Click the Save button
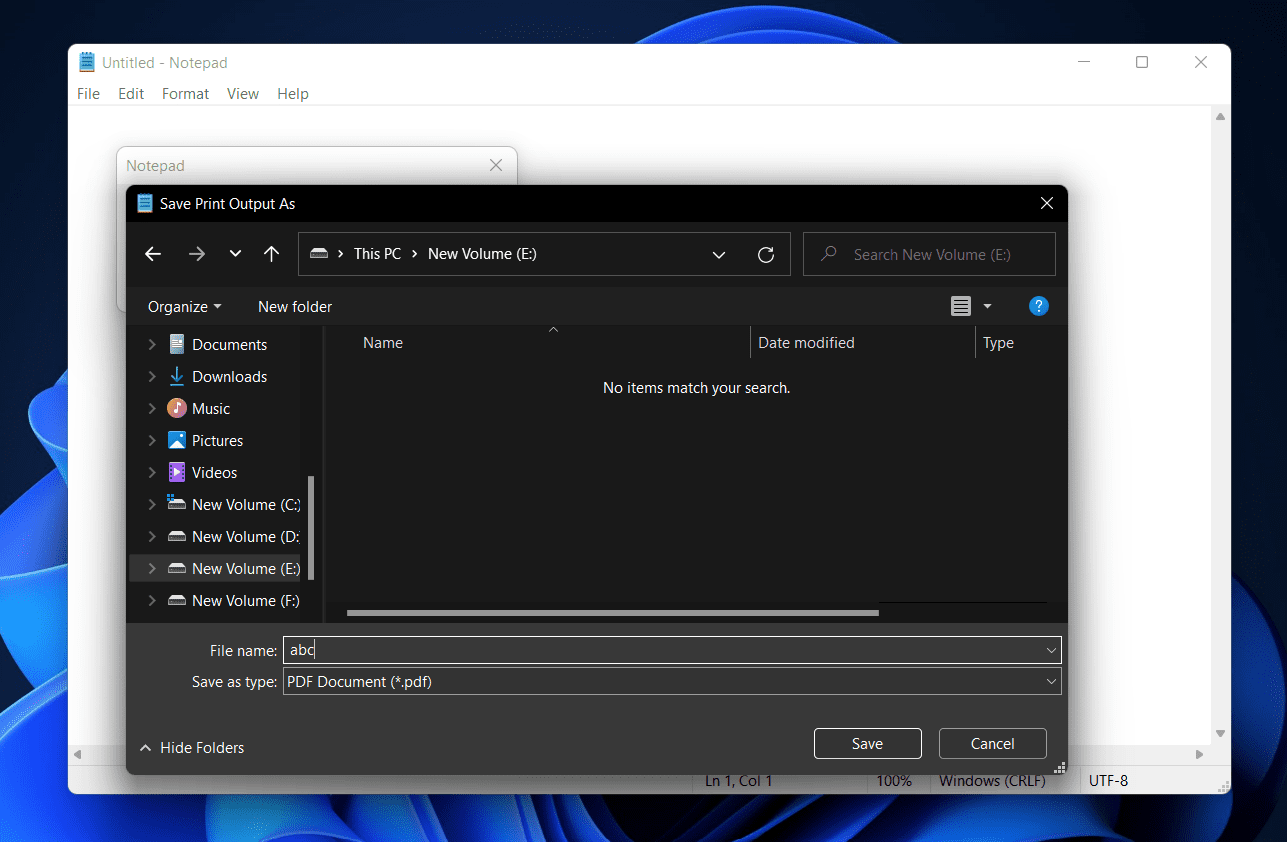1287x842 pixels. click(866, 743)
